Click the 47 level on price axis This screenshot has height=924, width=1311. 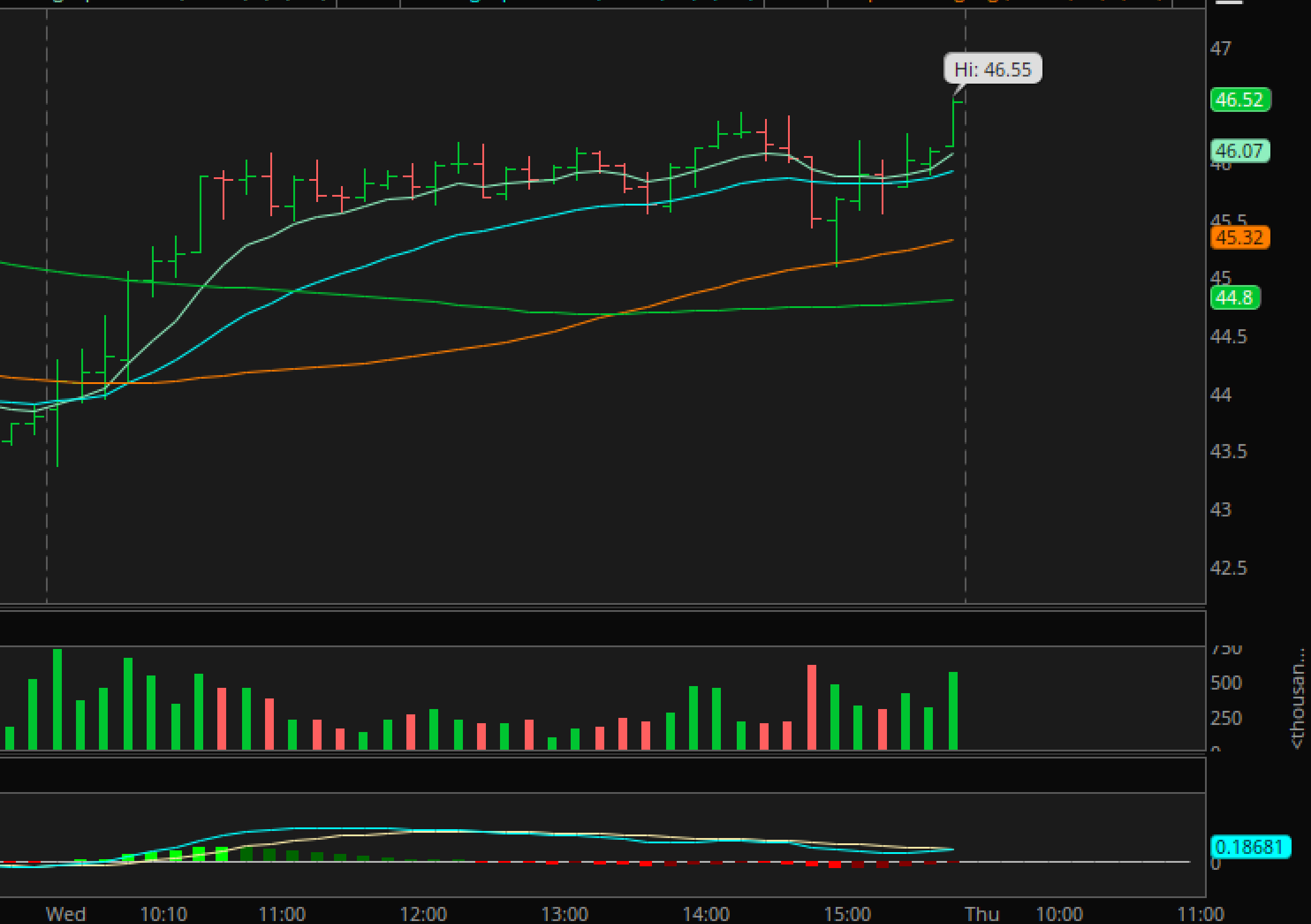[x=1220, y=48]
